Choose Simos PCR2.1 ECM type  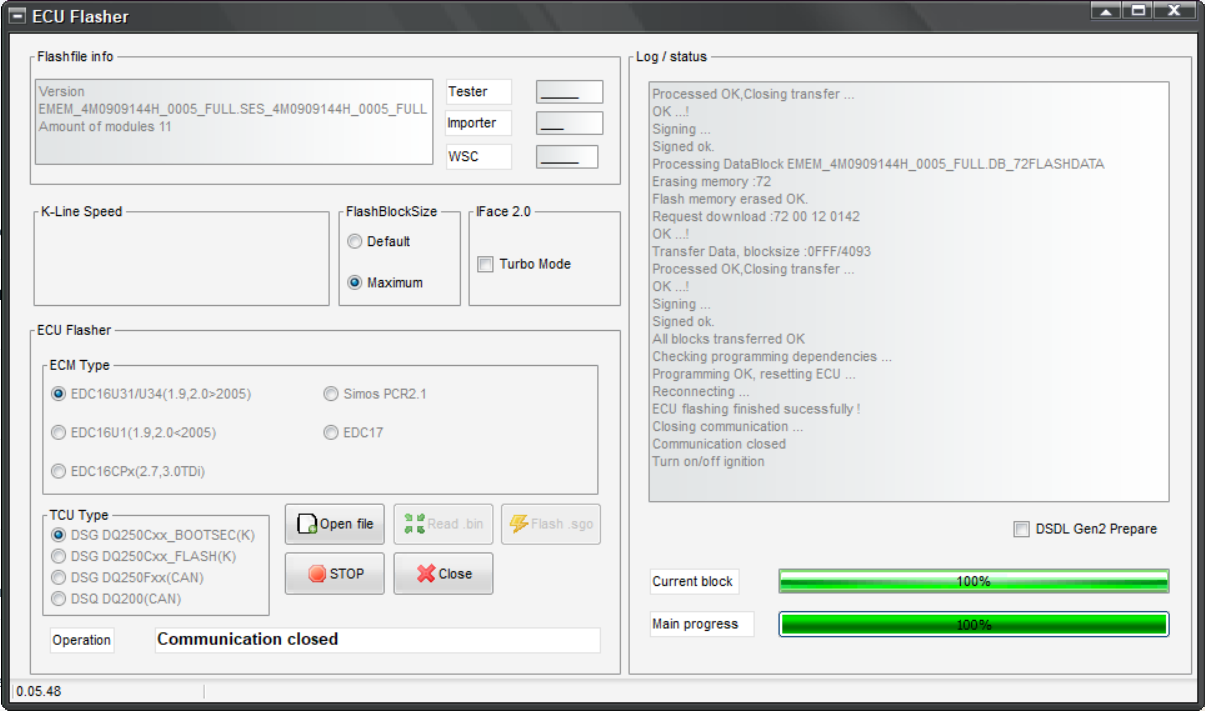click(331, 394)
